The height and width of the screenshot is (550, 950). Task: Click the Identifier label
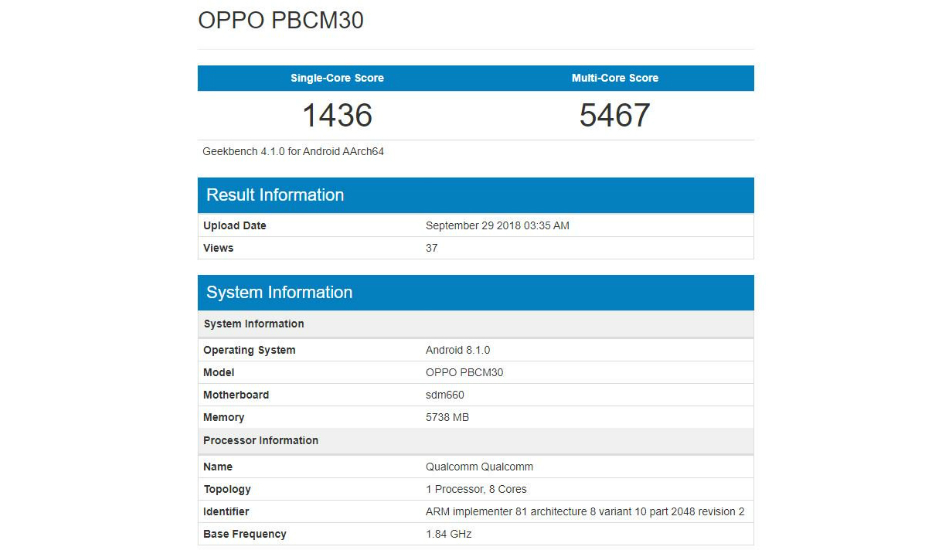(x=226, y=512)
